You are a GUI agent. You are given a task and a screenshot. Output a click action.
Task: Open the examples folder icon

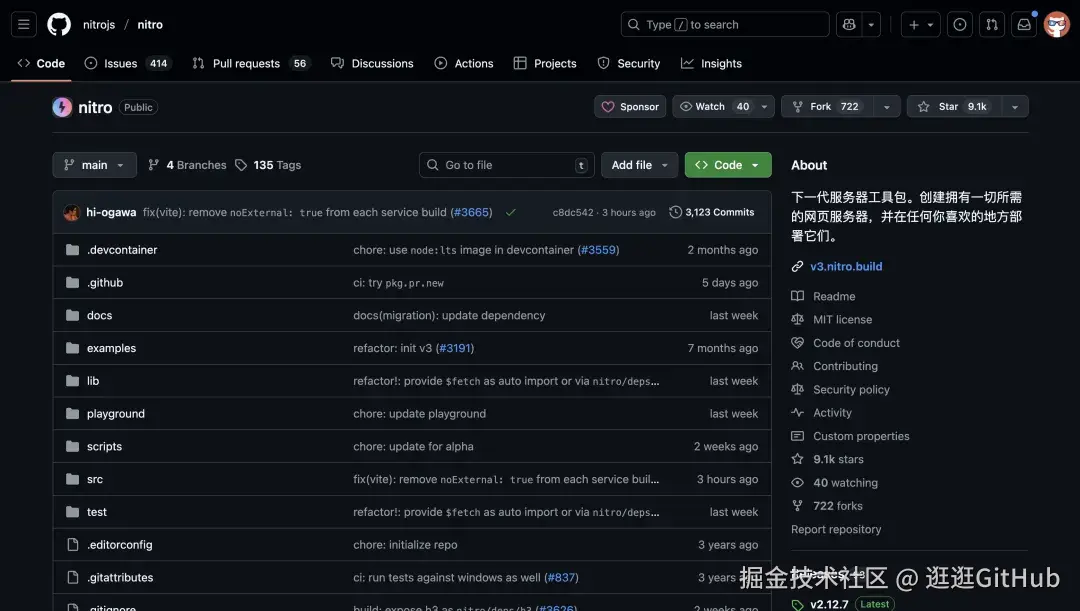[x=72, y=348]
